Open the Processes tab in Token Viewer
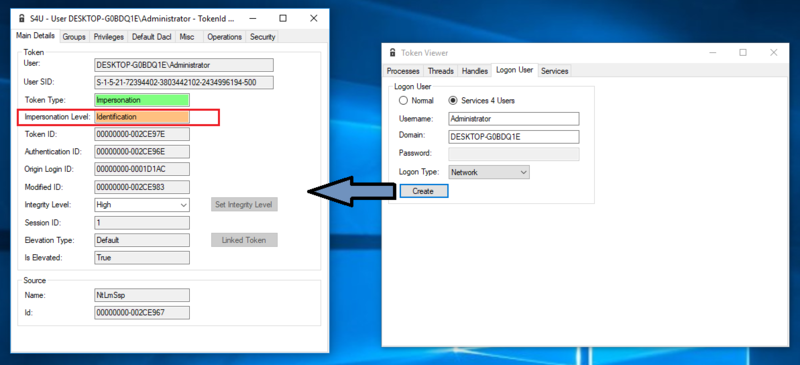 coord(403,71)
